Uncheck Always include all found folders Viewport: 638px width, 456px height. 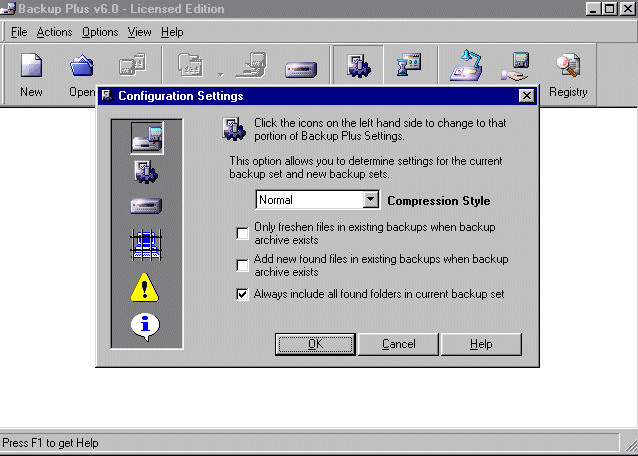click(242, 294)
